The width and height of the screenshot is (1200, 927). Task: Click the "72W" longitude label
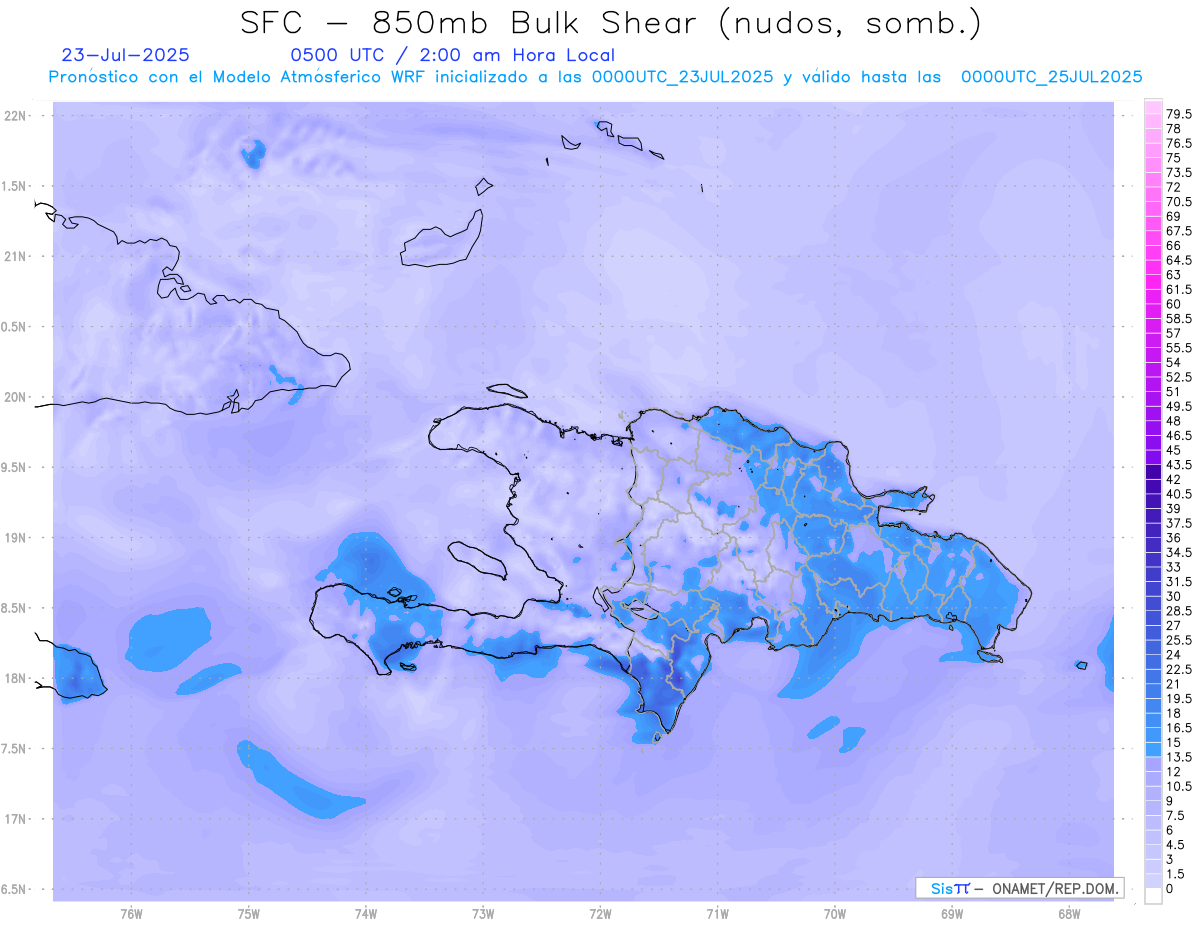point(601,914)
